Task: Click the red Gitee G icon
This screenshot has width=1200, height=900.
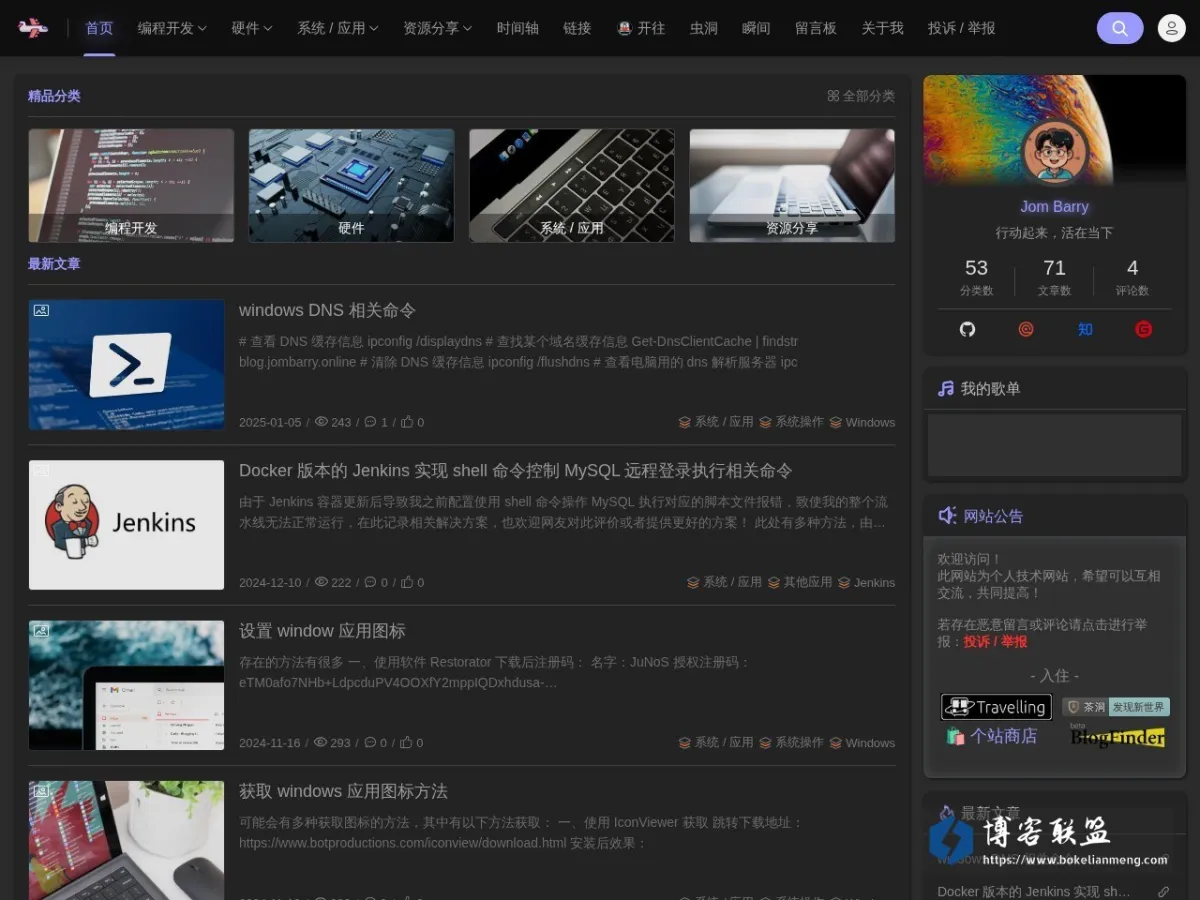Action: coord(1144,329)
